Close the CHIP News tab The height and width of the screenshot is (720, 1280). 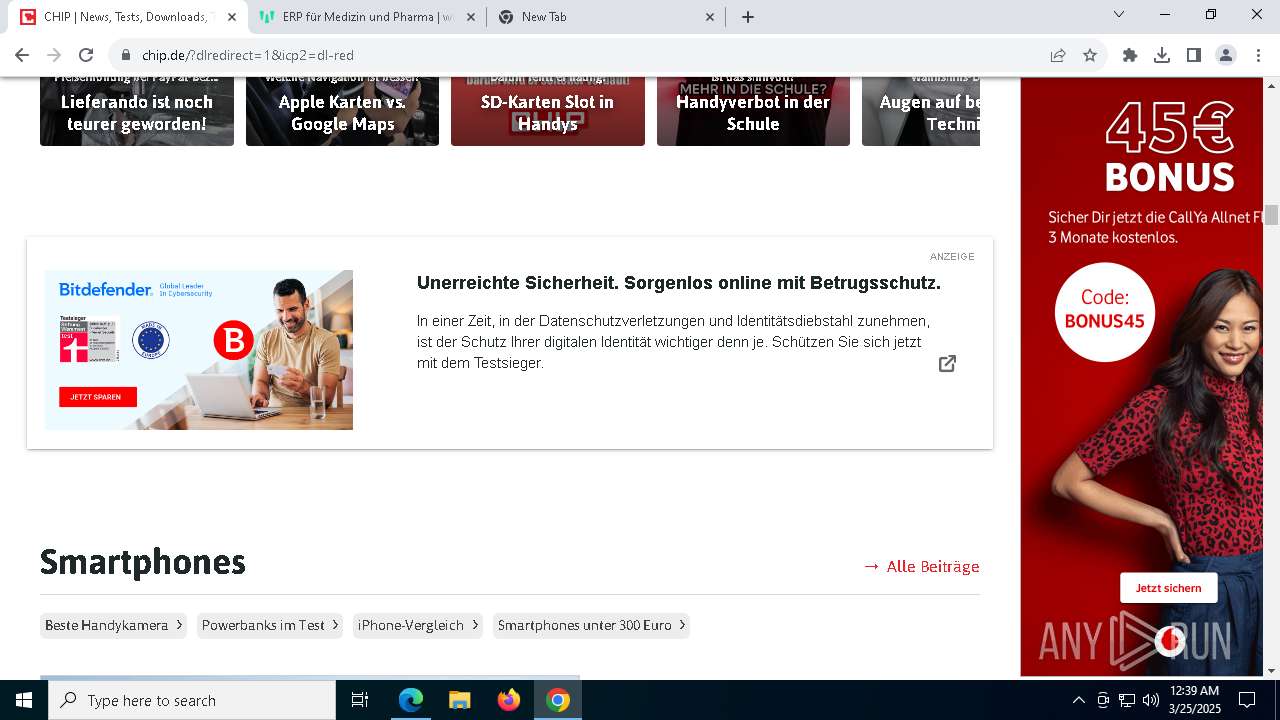[x=232, y=17]
